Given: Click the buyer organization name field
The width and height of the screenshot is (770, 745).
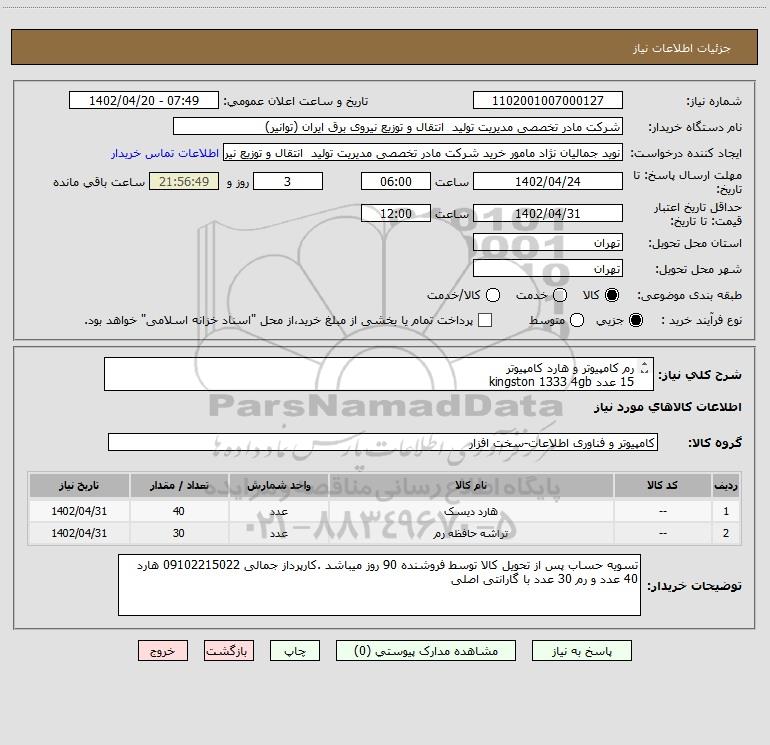Looking at the screenshot, I should coord(398,127).
